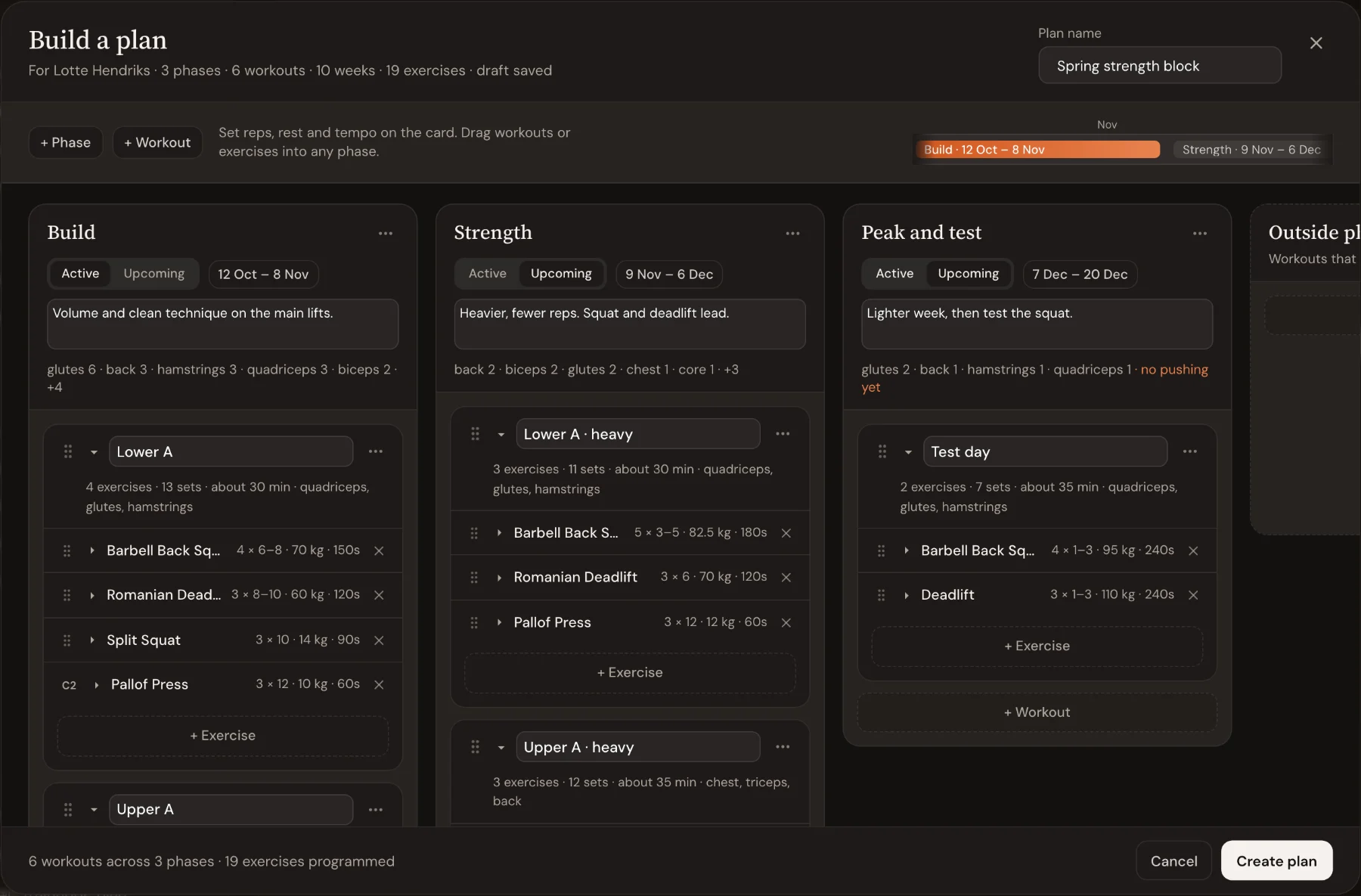
Task: Close the Build a plan dialog
Action: [1316, 43]
